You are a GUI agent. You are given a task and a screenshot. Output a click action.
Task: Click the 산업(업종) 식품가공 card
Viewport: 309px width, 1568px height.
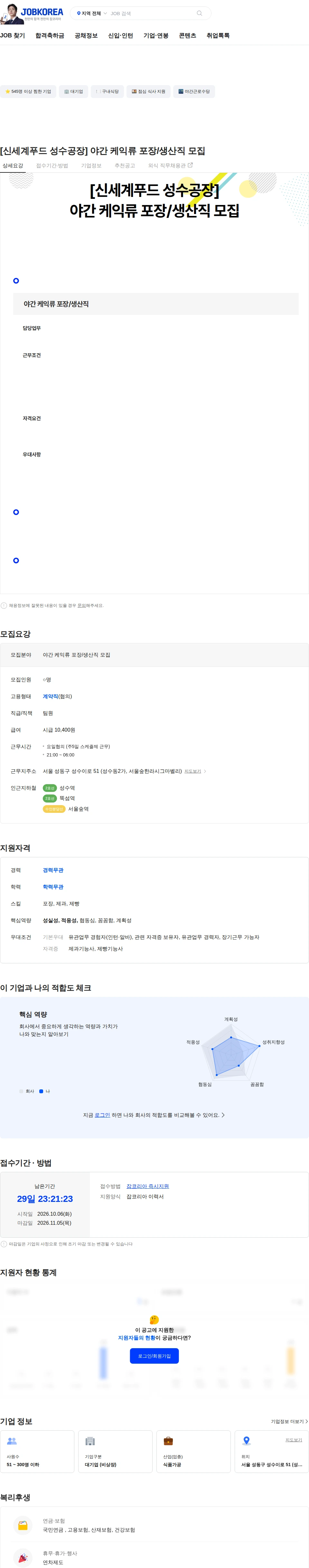point(193,1452)
